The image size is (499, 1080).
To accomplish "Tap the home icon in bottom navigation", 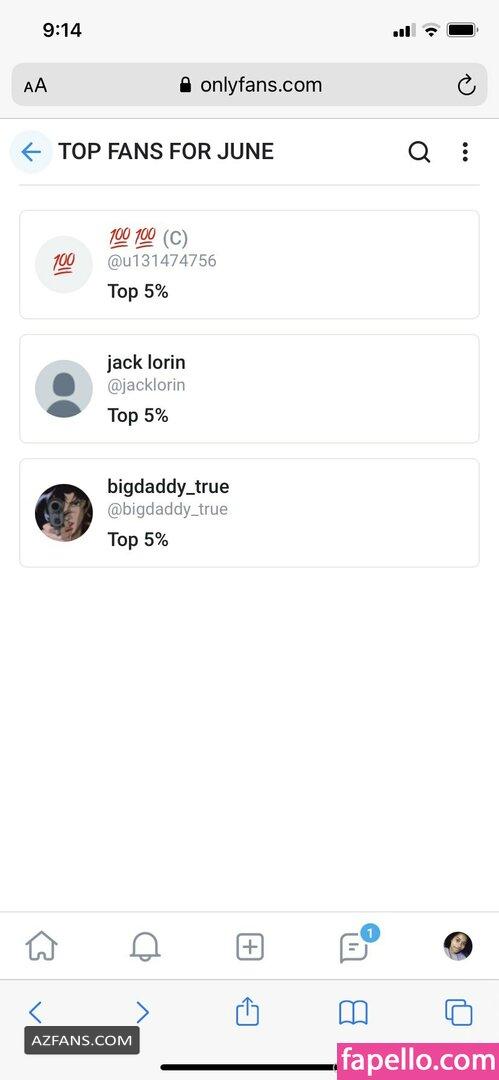I will point(41,946).
